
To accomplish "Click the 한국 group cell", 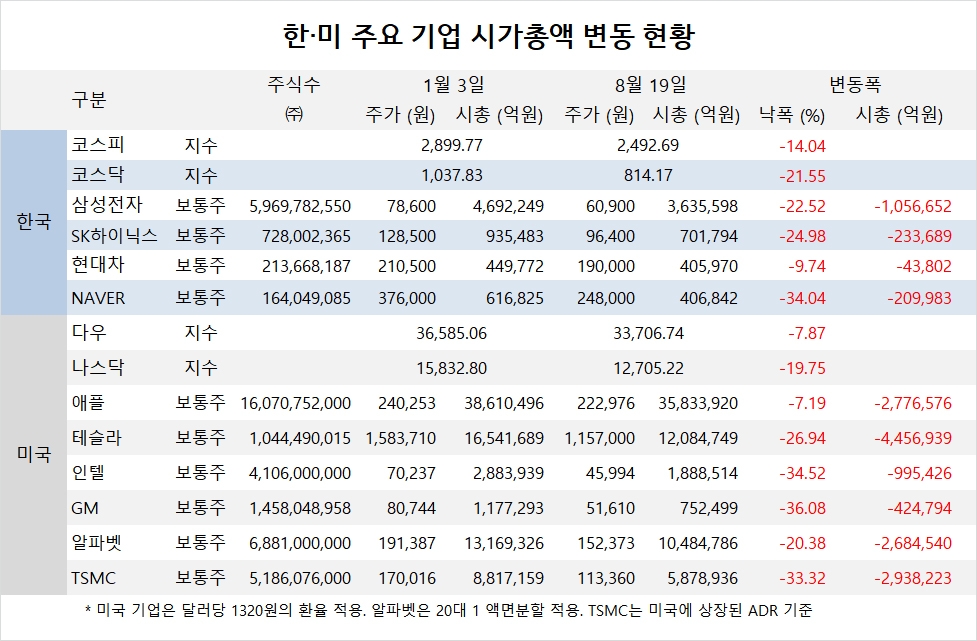I will [34, 222].
